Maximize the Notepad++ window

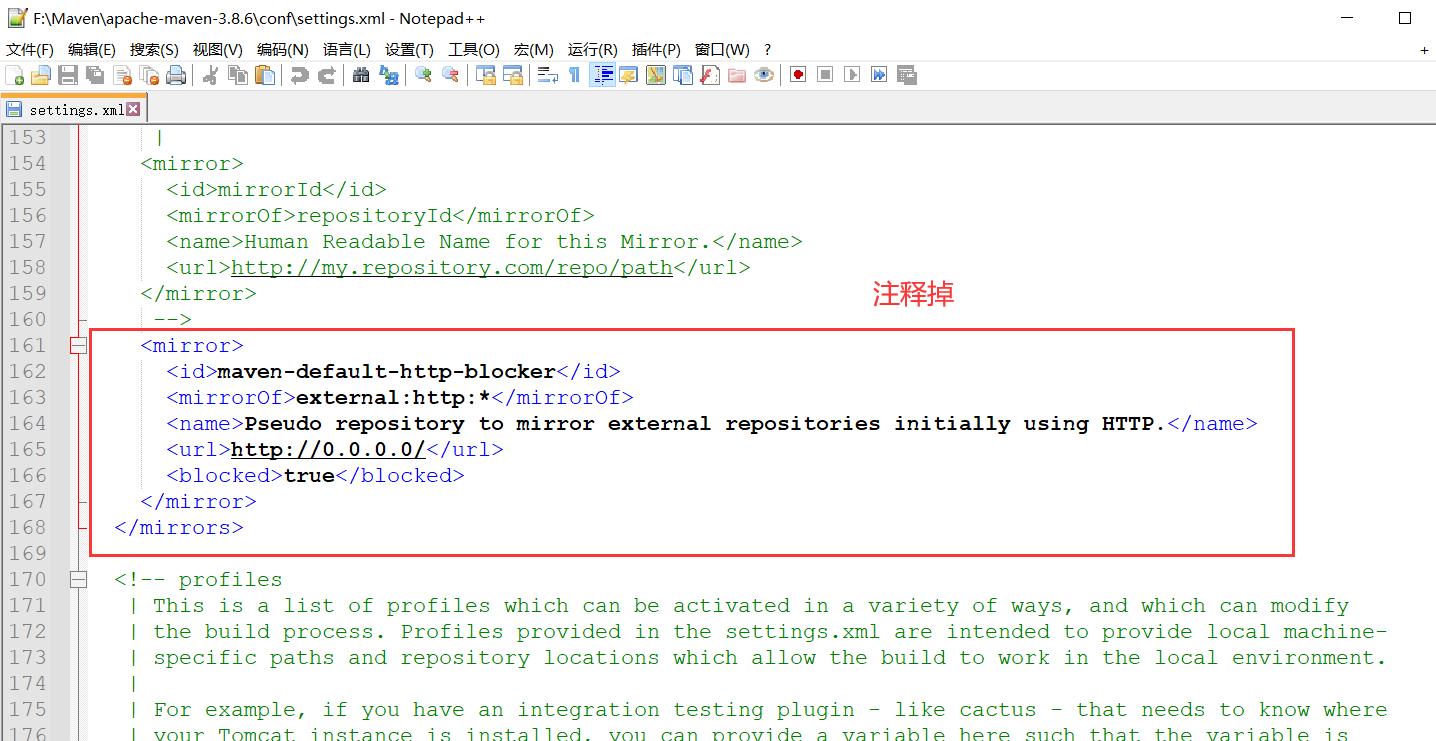[1405, 18]
